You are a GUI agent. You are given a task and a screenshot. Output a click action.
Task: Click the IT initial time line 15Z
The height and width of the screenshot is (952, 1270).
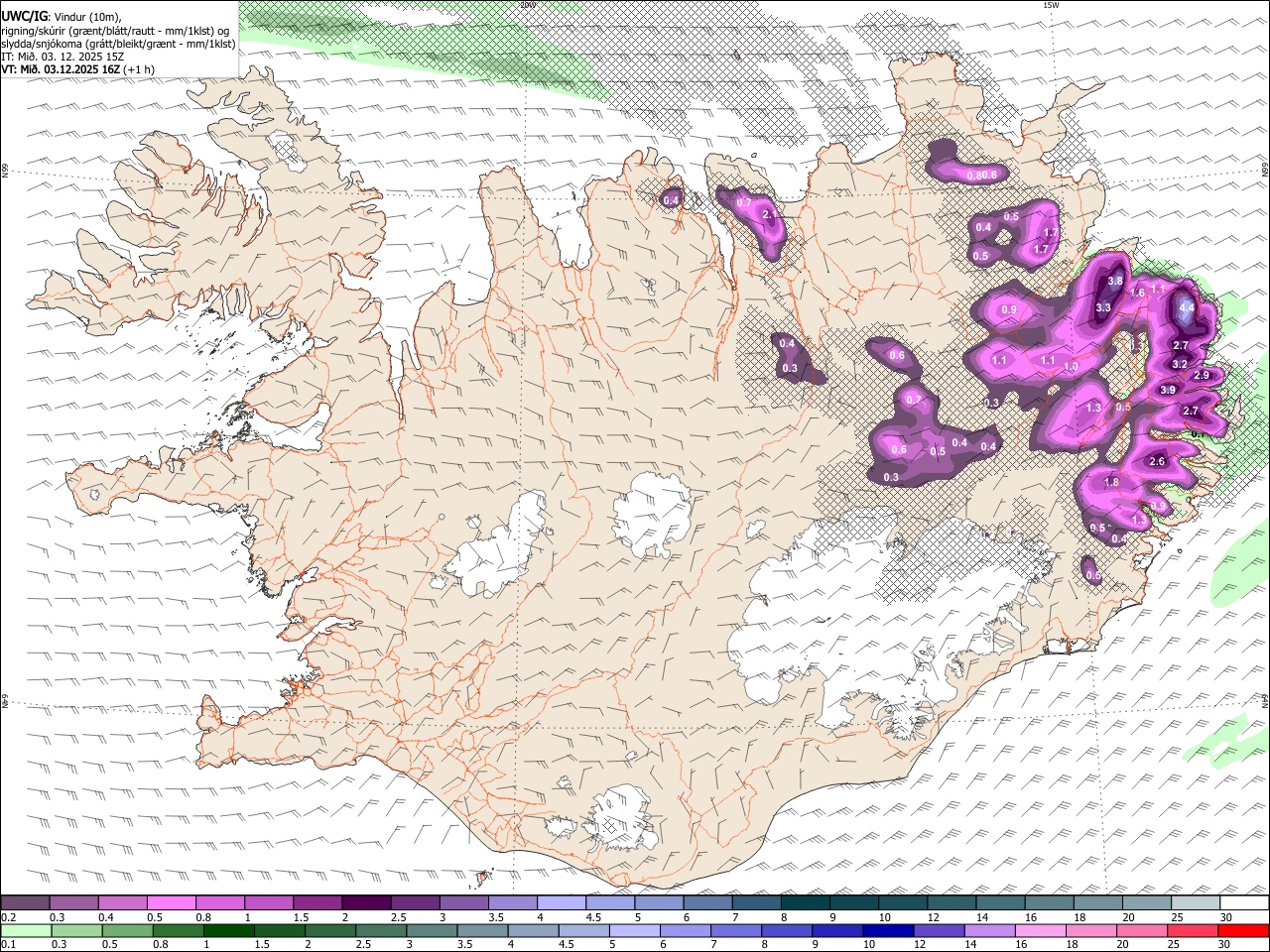point(63,57)
